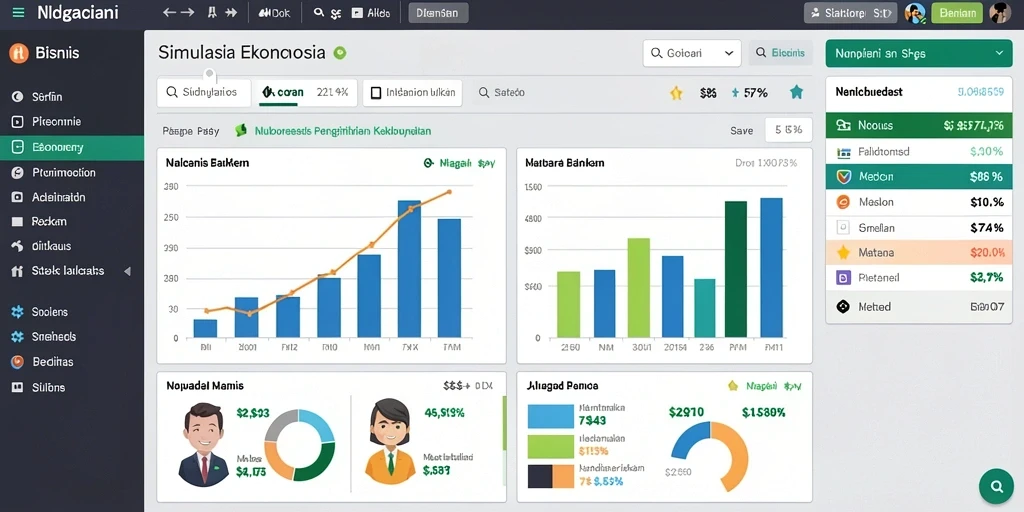Click the Dlensan toolbar button
Image resolution: width=1024 pixels, height=512 pixels.
click(438, 12)
